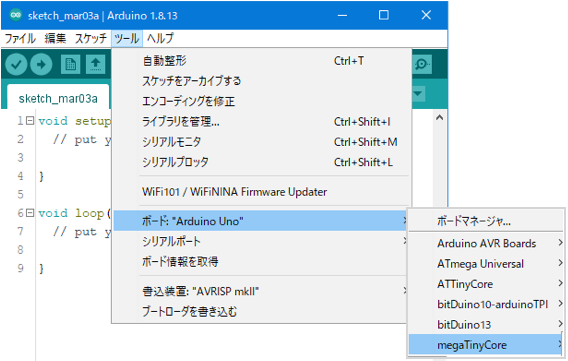Close the Arduino window
Viewport: 568px width, 361px height.
pyautogui.click(x=426, y=15)
